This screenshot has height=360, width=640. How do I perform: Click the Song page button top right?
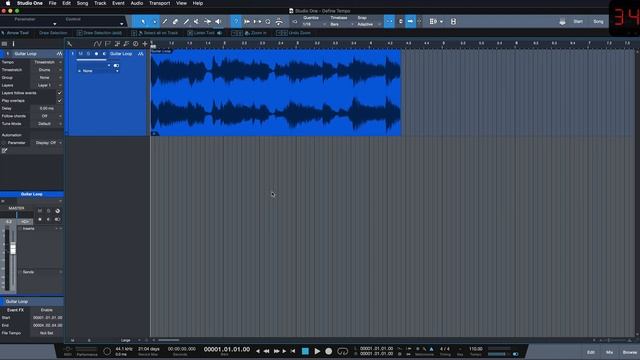[598, 22]
